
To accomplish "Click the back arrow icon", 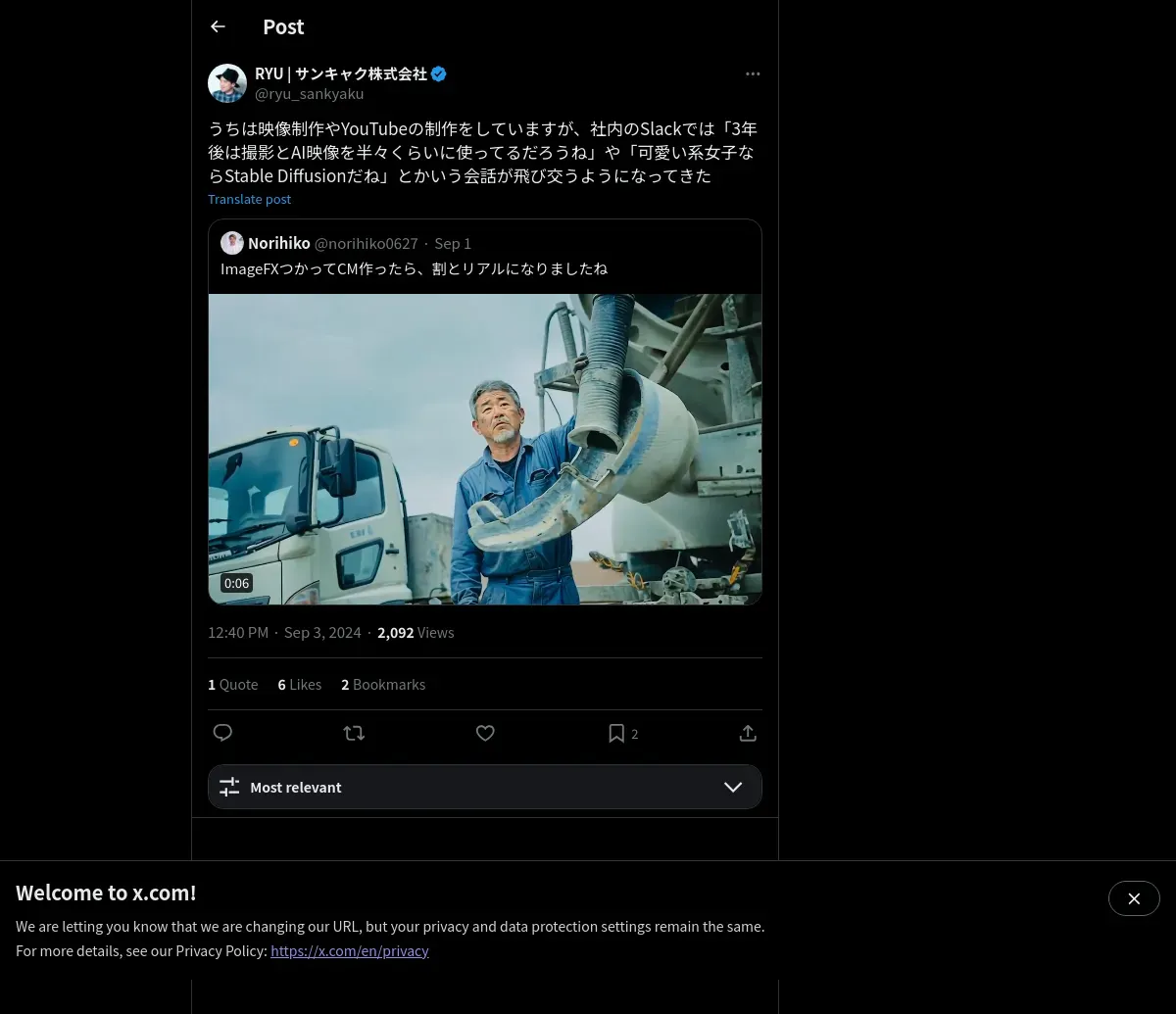I will tap(219, 26).
